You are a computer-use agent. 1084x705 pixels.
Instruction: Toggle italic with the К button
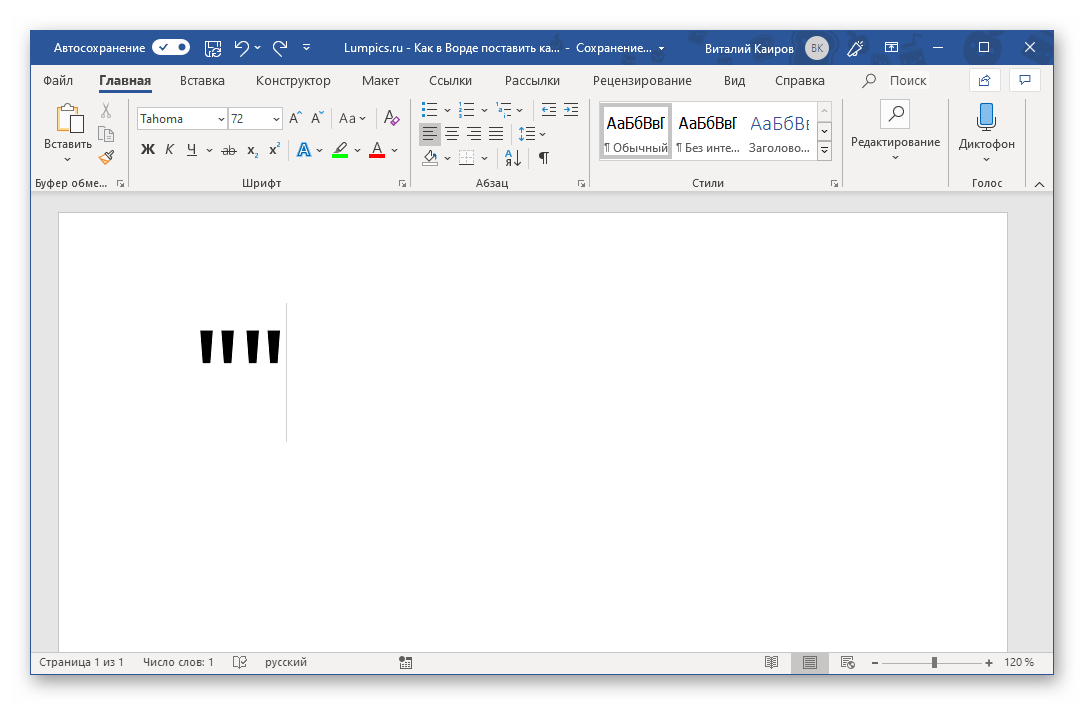pyautogui.click(x=169, y=150)
